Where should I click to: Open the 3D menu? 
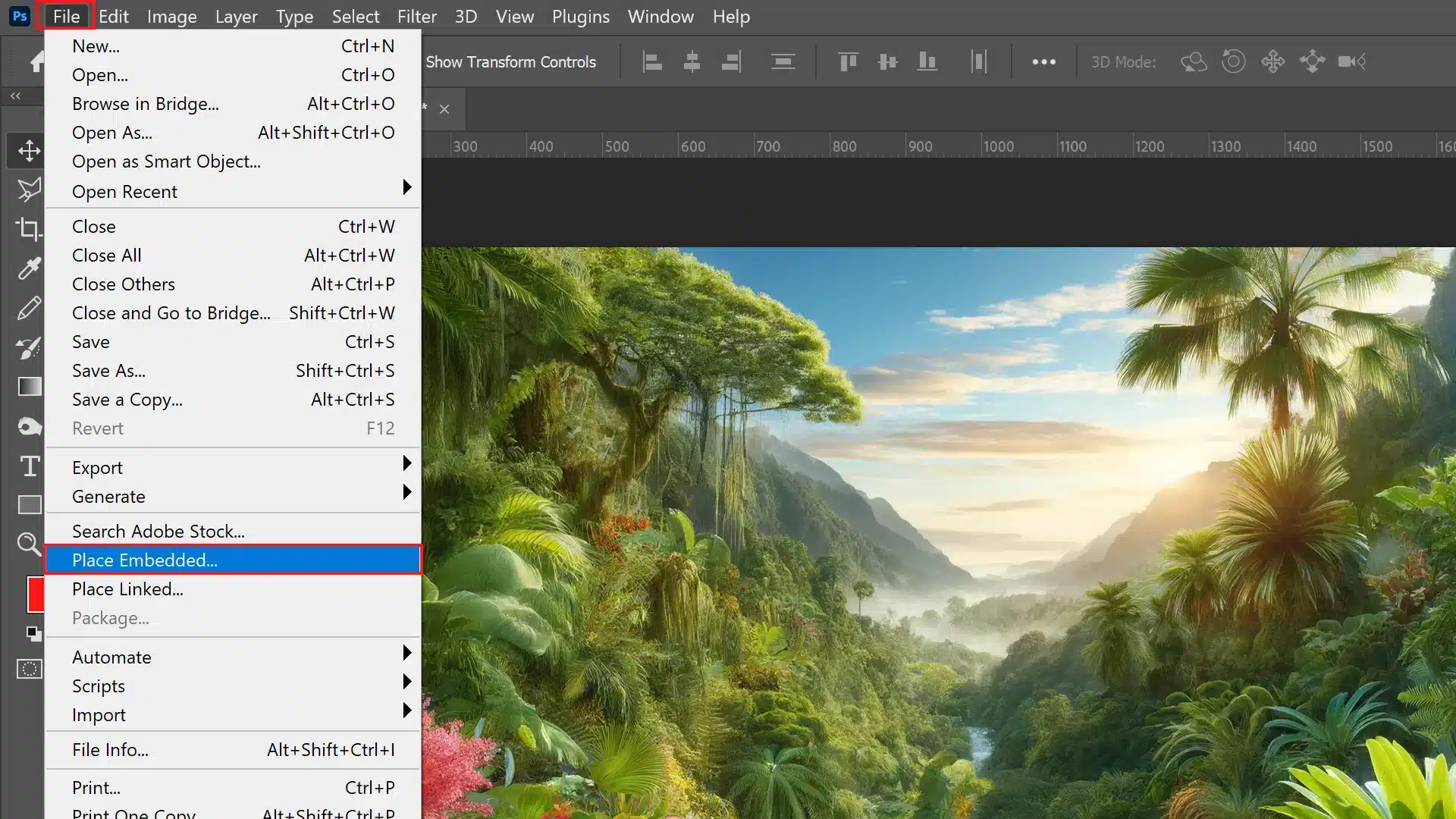point(466,16)
